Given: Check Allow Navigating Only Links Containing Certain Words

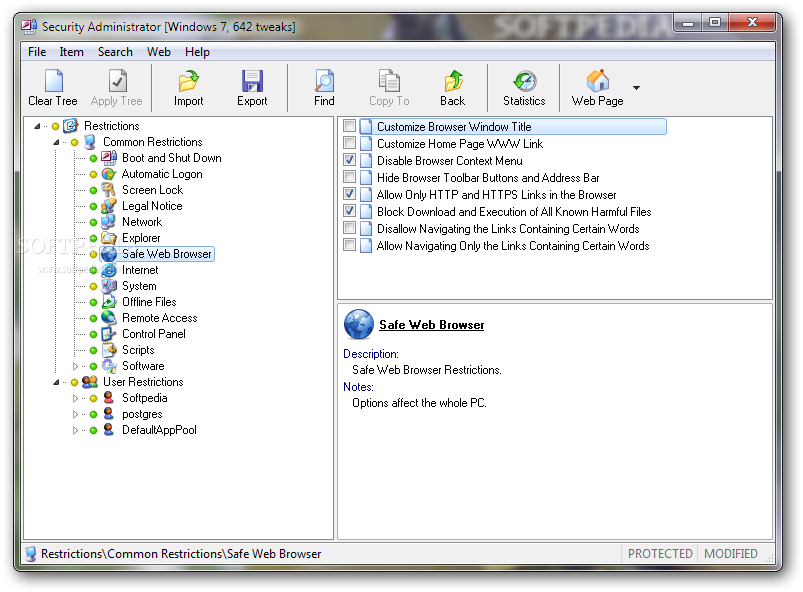Looking at the screenshot, I should pos(349,245).
